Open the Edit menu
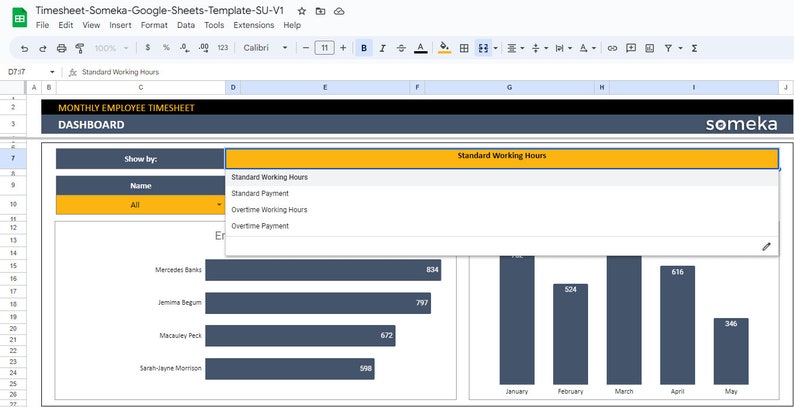The image size is (794, 407). [66, 25]
